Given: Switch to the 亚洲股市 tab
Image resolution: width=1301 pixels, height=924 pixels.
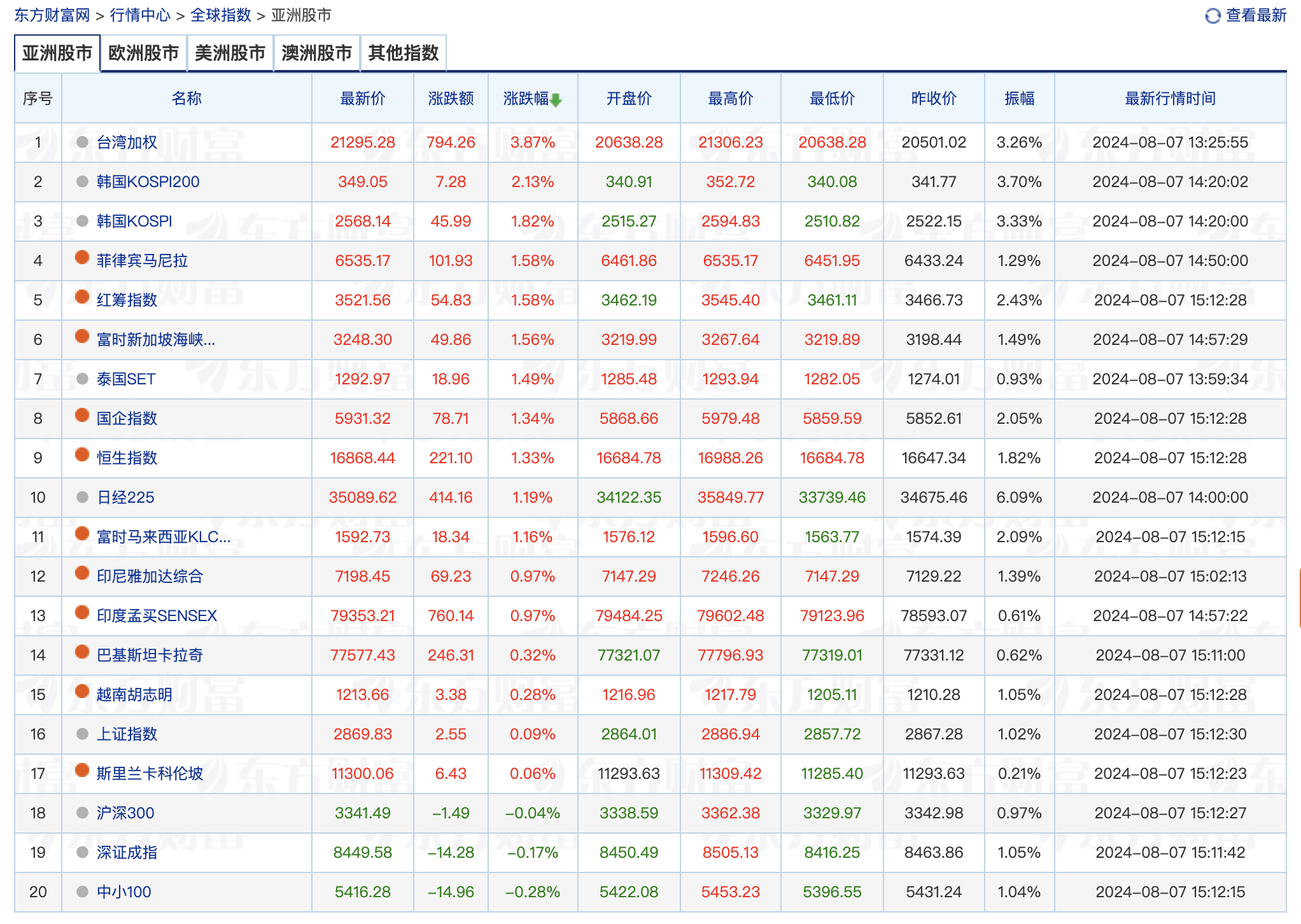Looking at the screenshot, I should (57, 53).
